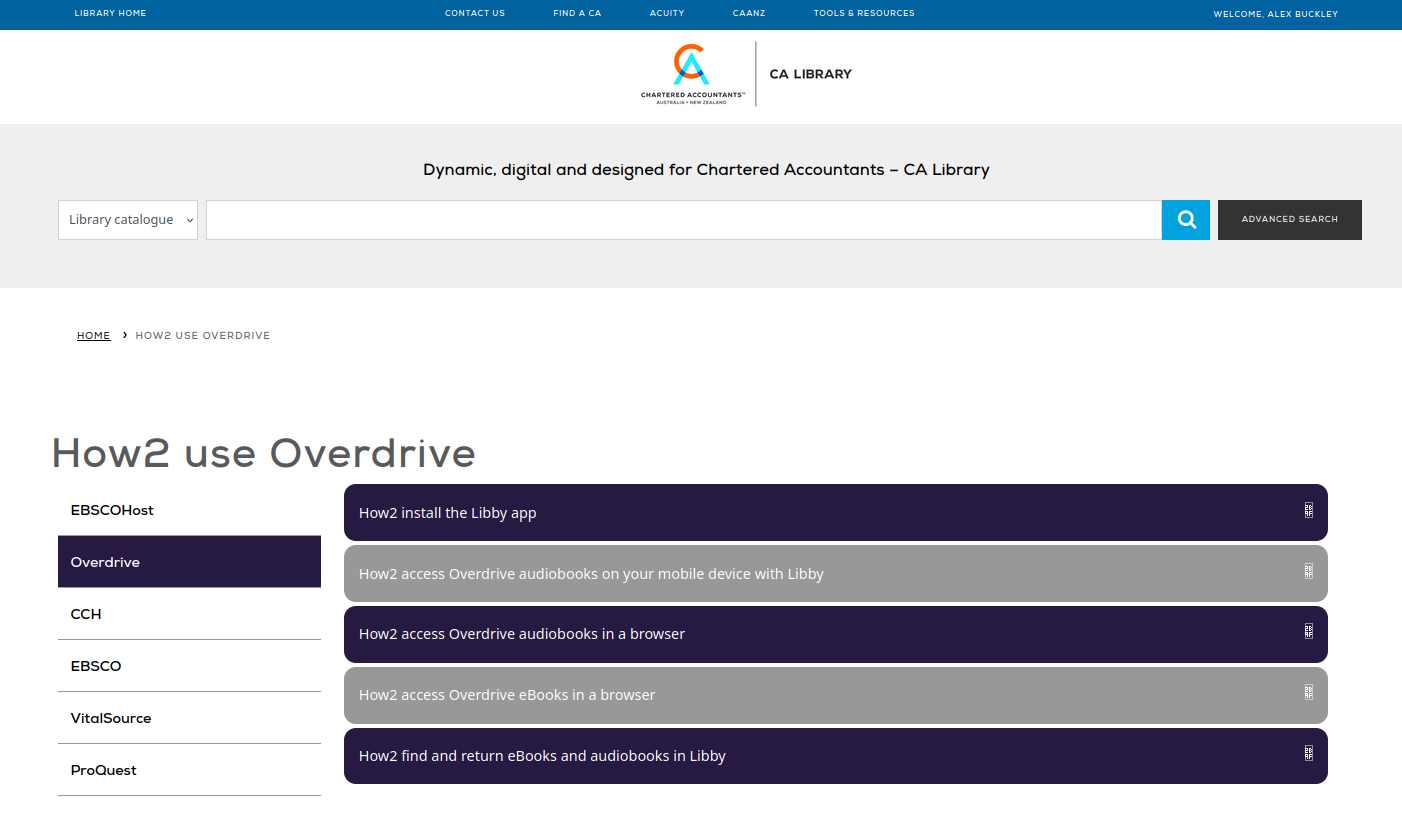This screenshot has width=1402, height=828.
Task: Open Tools & Resources menu
Action: click(x=864, y=14)
